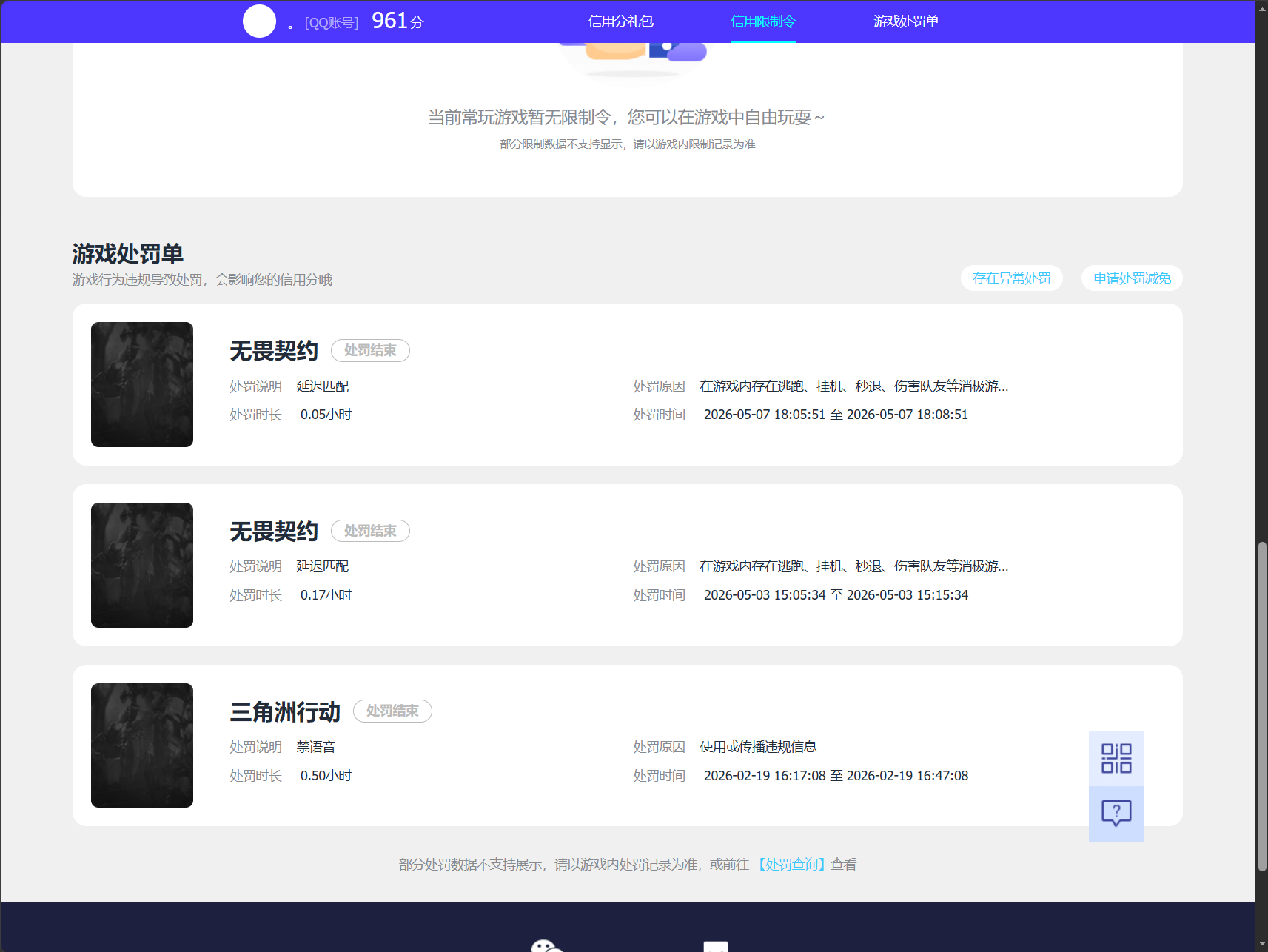The width and height of the screenshot is (1268, 952).
Task: Click the [QQ账号] label
Action: (x=332, y=23)
